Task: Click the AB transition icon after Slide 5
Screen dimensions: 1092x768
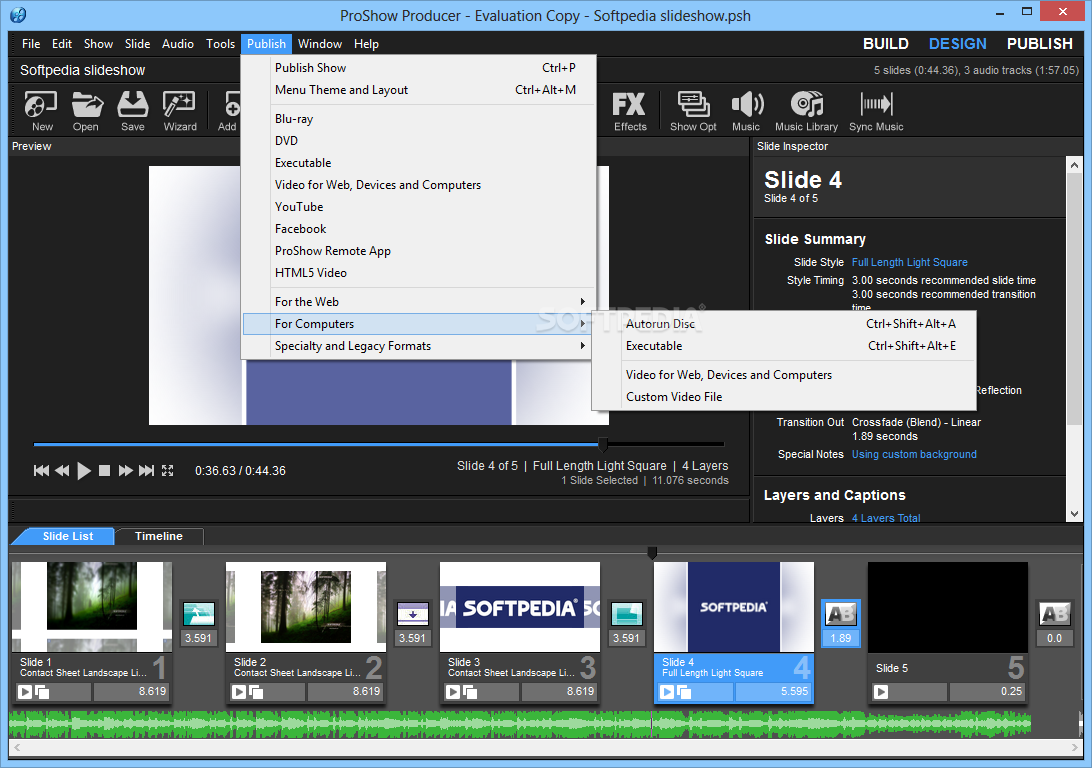Action: click(x=1054, y=614)
